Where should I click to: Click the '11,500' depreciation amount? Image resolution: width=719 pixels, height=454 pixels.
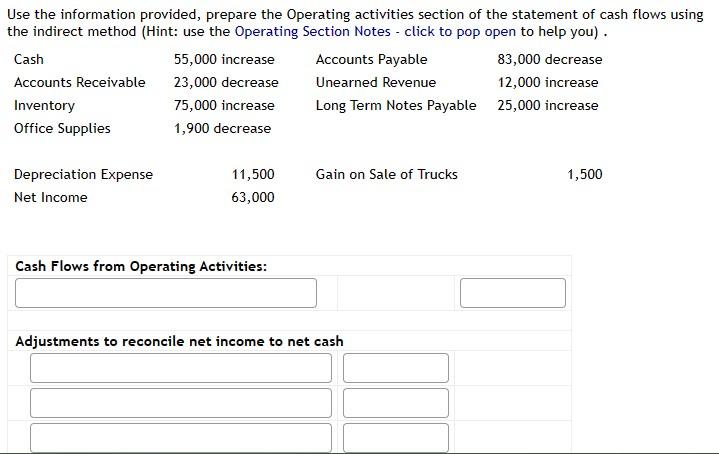253,174
